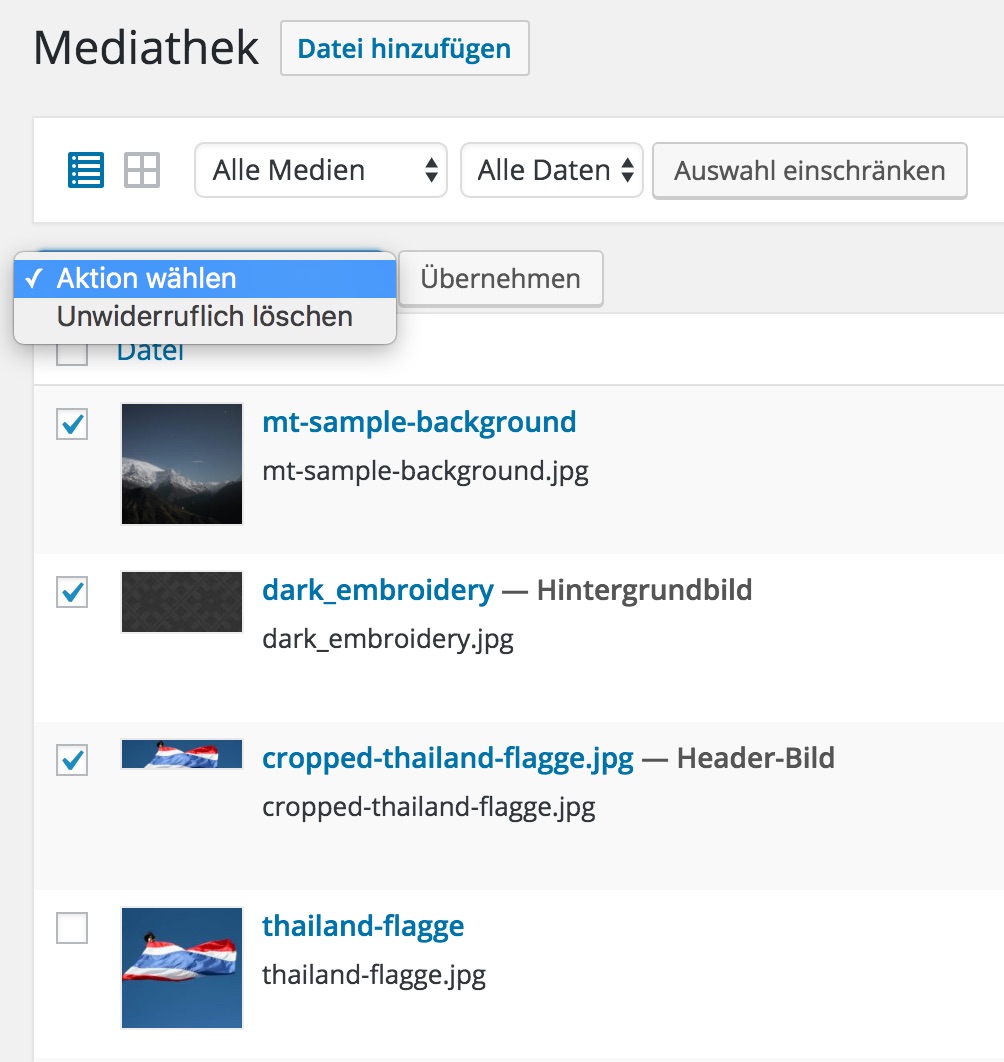Screen dimensions: 1004x1062
Task: Switch to list view icon
Action: click(86, 170)
